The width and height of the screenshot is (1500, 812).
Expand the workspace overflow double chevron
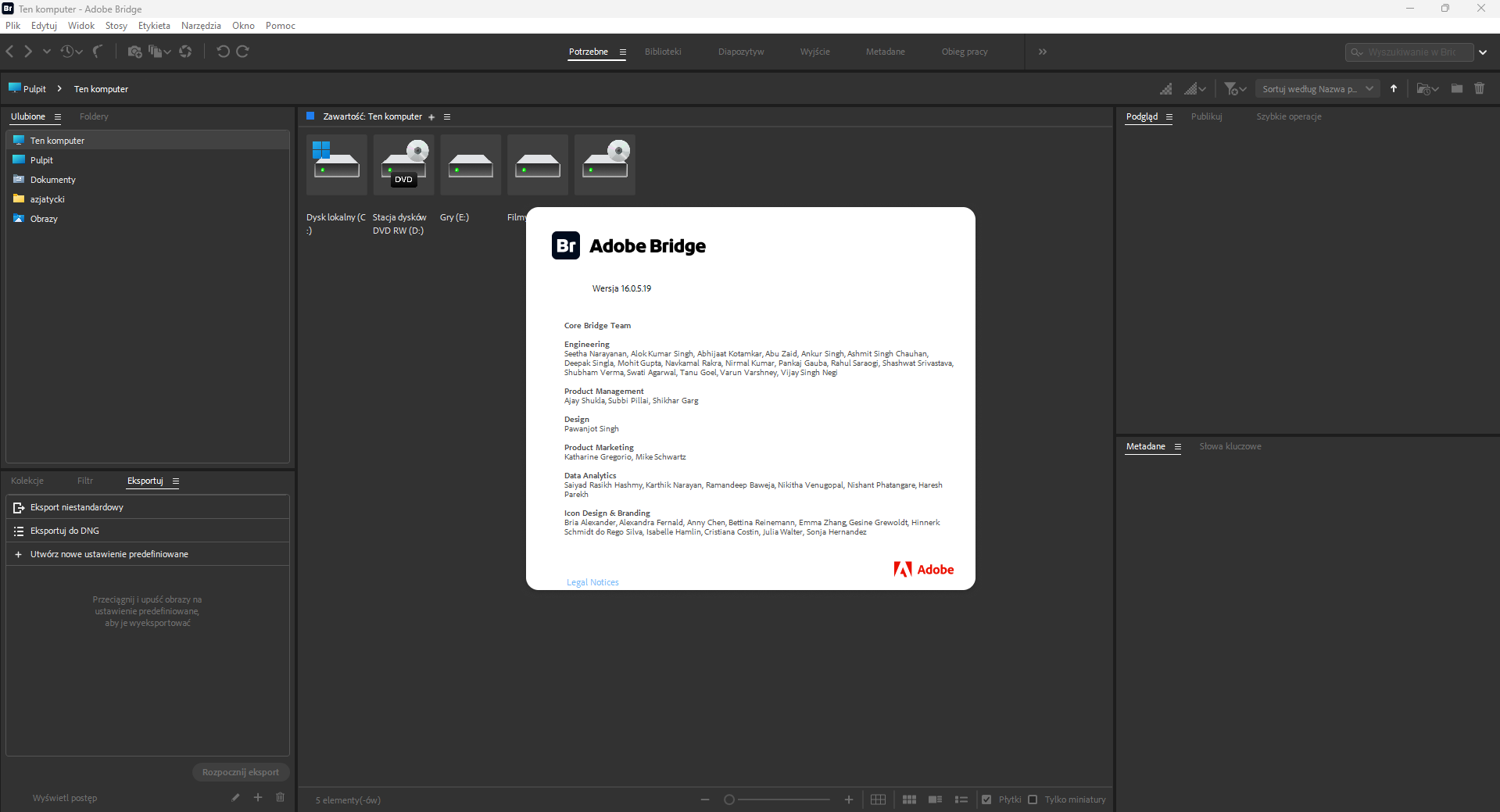pyautogui.click(x=1042, y=52)
